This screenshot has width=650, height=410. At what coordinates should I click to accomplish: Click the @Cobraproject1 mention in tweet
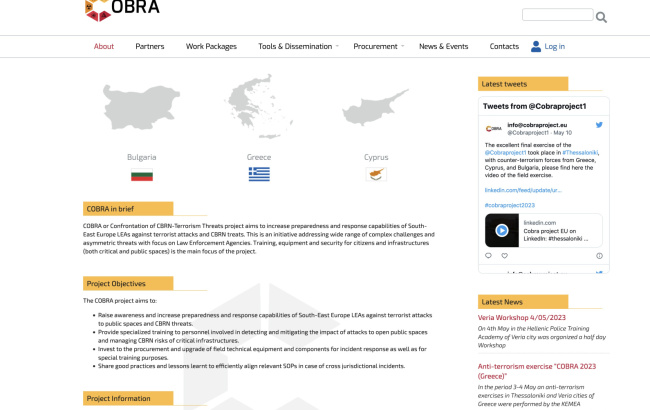pyautogui.click(x=505, y=153)
